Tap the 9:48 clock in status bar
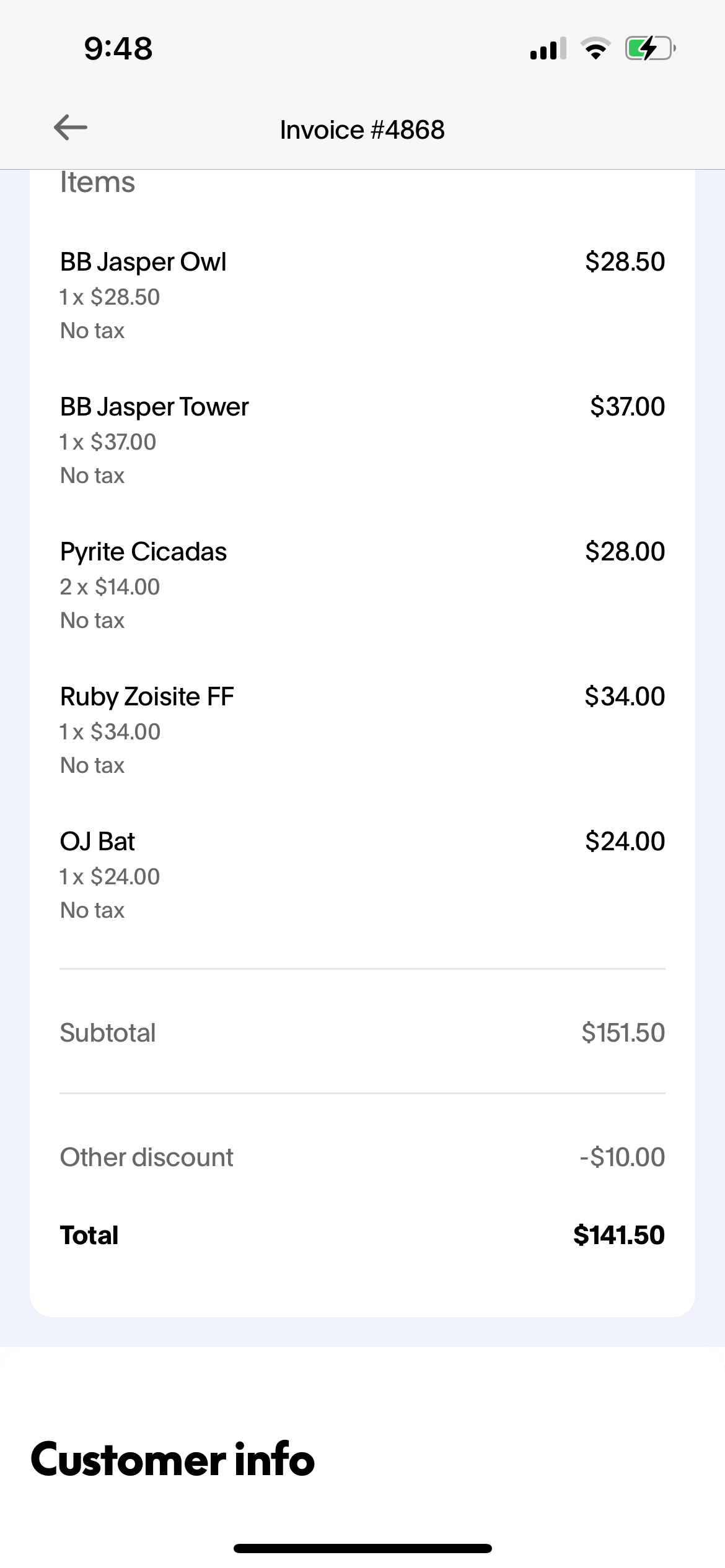 (x=118, y=48)
